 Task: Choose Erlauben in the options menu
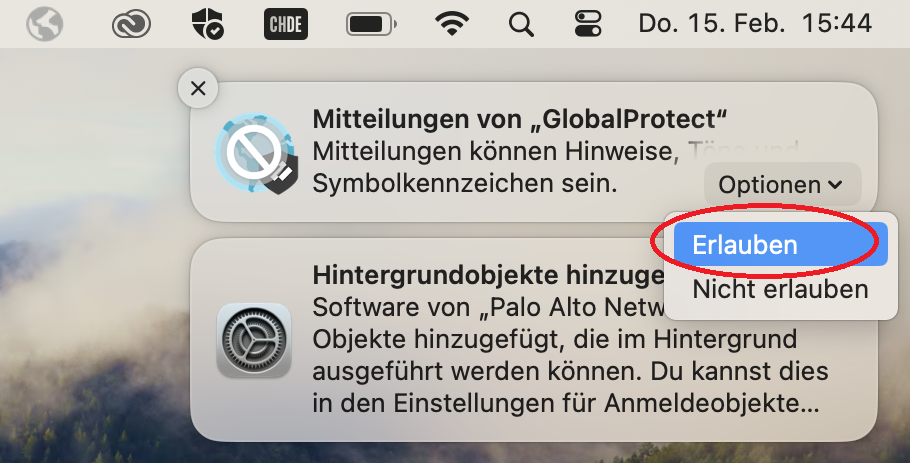click(x=781, y=244)
